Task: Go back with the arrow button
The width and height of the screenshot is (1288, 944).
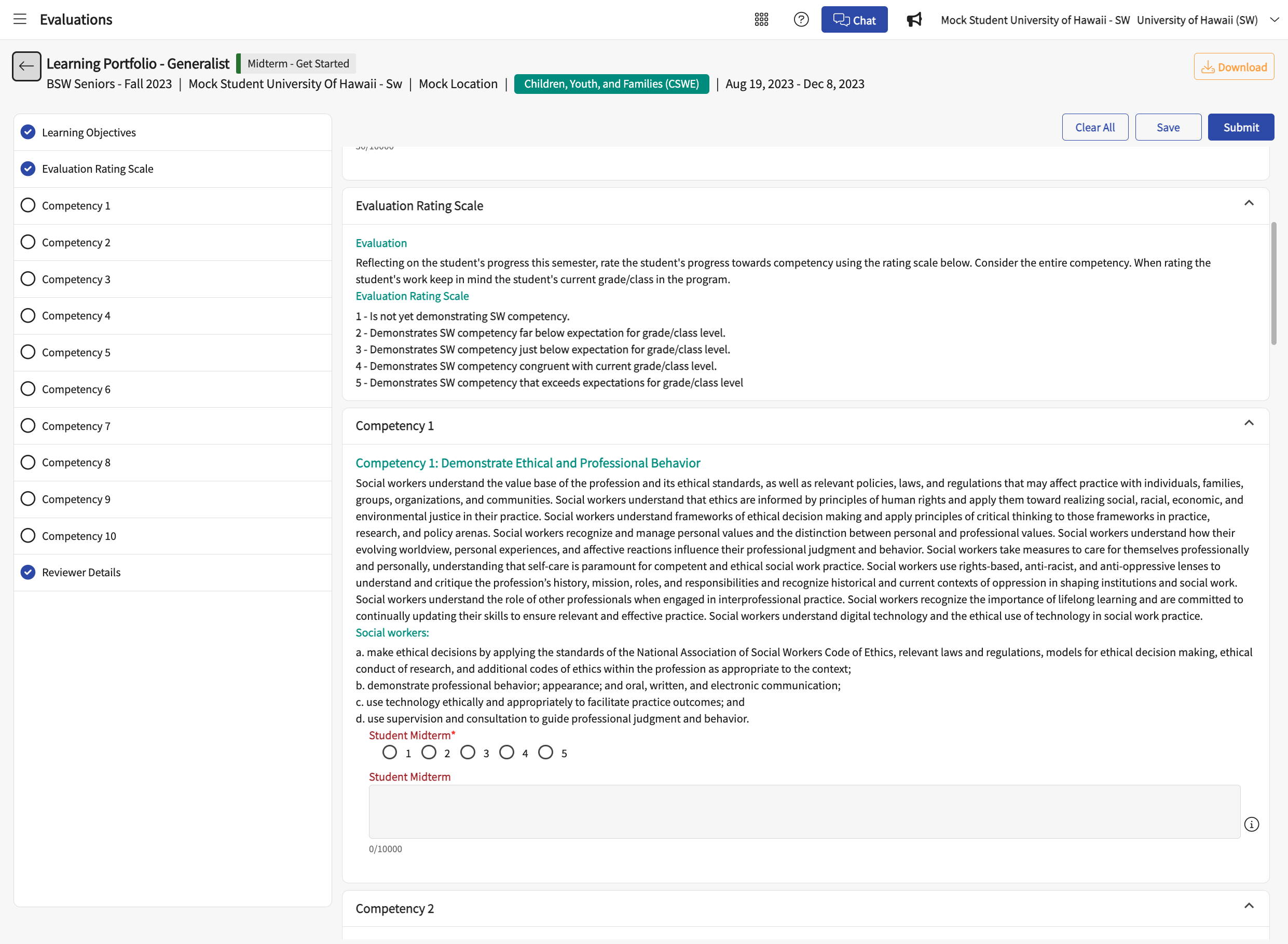Action: point(26,66)
